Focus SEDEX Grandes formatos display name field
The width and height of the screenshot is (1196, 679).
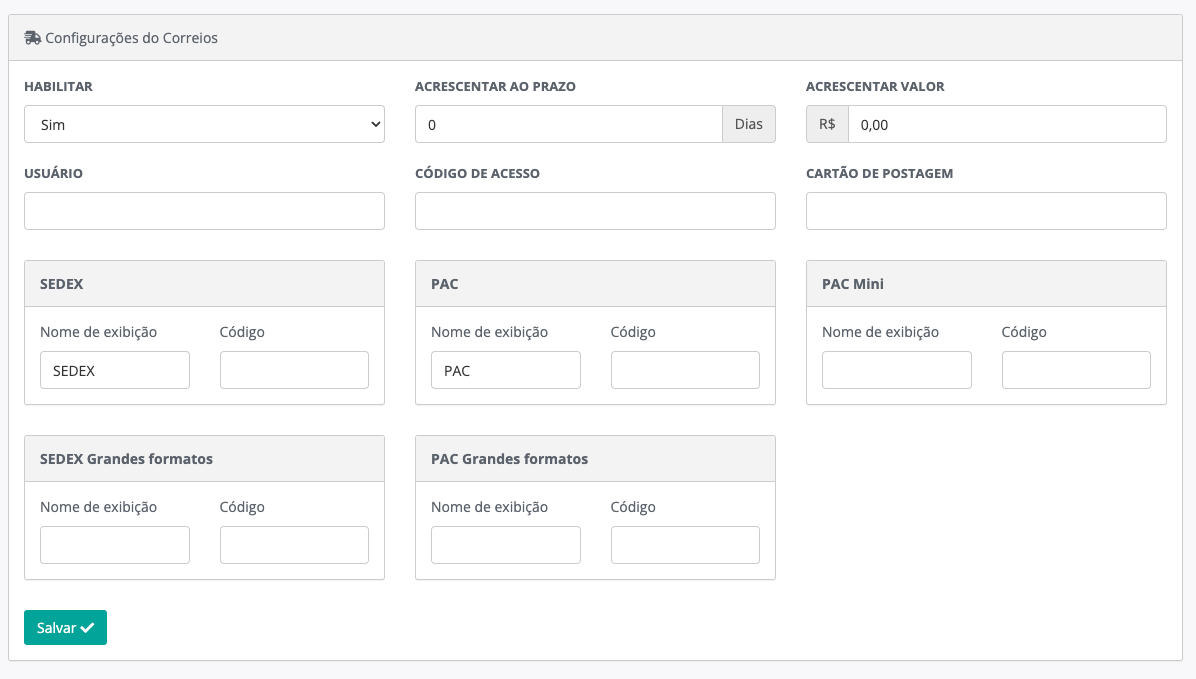pos(115,545)
